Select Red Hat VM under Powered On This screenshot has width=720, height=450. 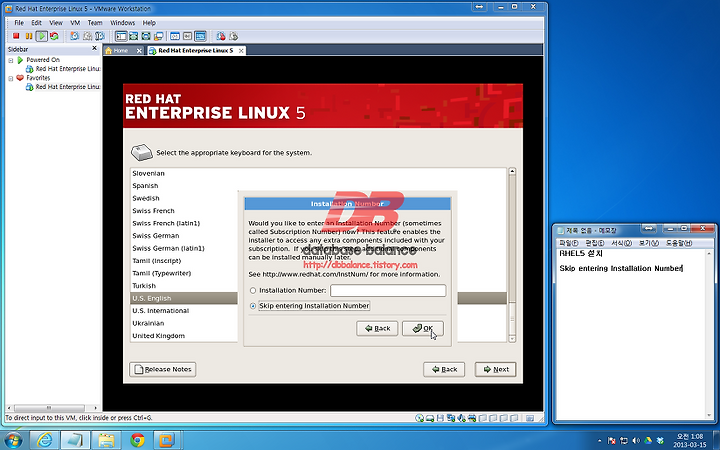click(x=63, y=69)
